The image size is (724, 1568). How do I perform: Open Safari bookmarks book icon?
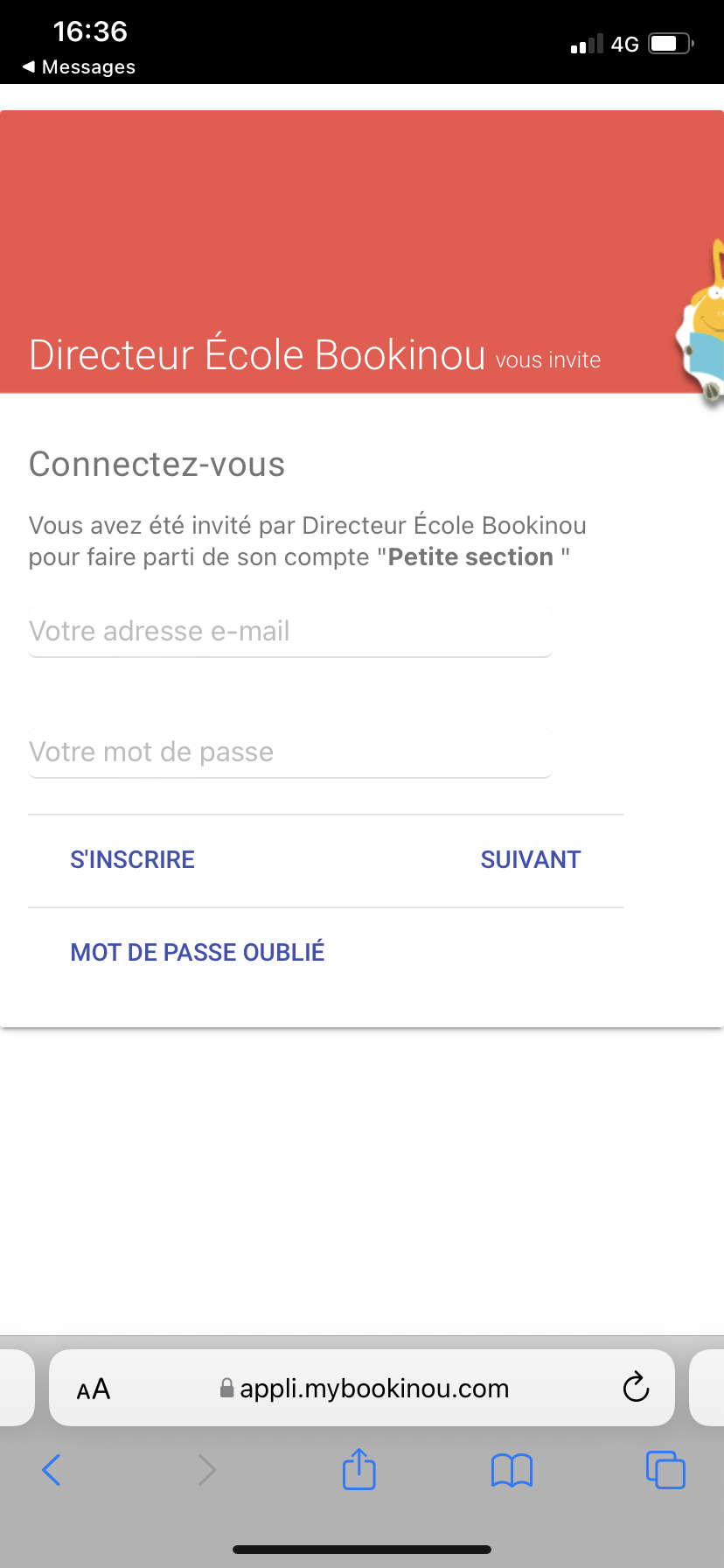(512, 1470)
